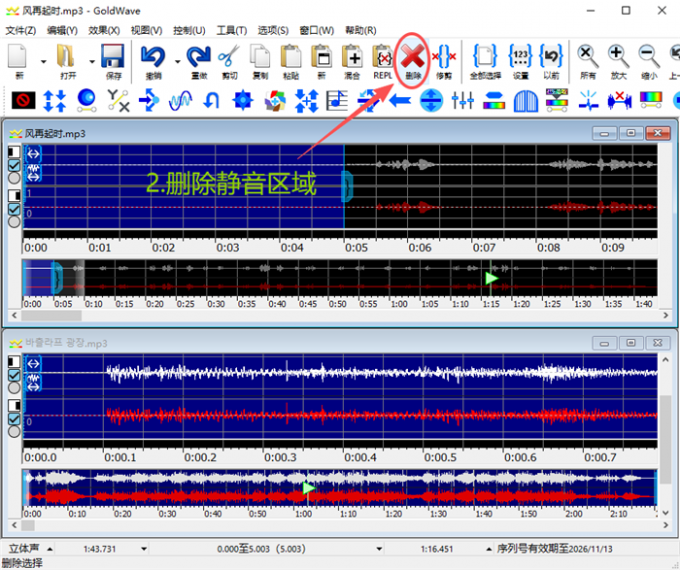This screenshot has height=570, width=680.
Task: Click the red X Delete (删除) toolbar button
Action: (413, 57)
